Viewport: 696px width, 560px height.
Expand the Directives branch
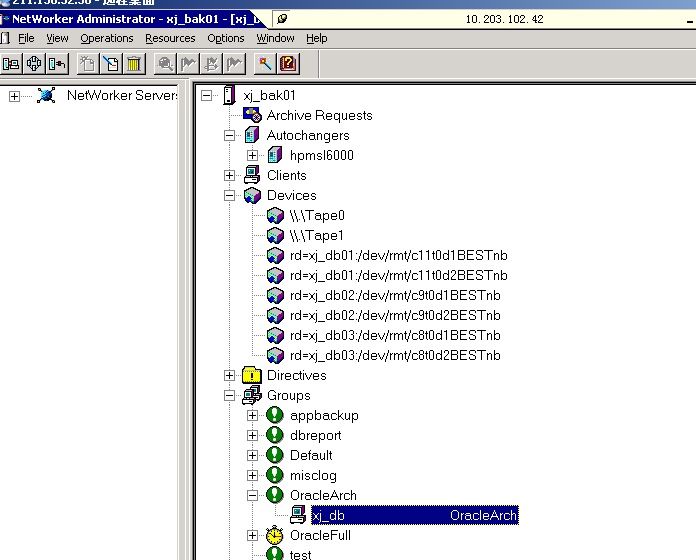[229, 375]
